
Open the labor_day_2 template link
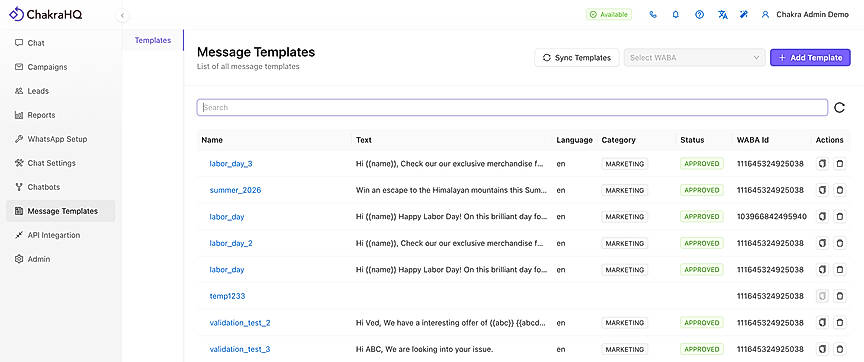231,243
